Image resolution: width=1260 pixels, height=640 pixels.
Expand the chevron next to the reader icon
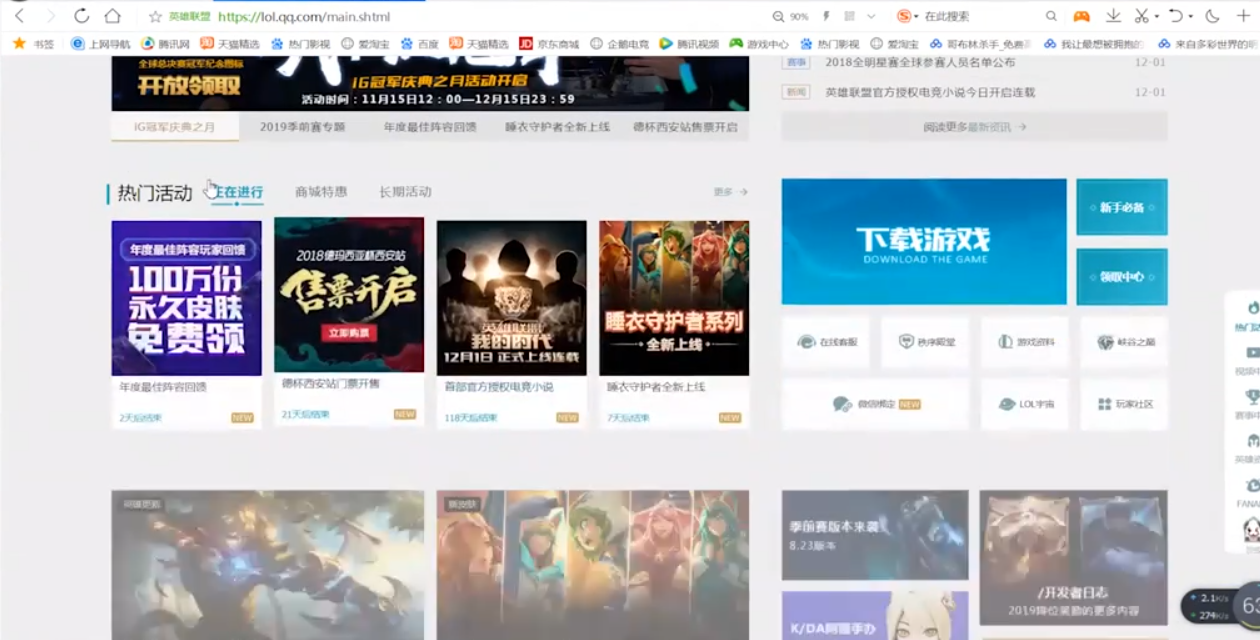pyautogui.click(x=871, y=17)
